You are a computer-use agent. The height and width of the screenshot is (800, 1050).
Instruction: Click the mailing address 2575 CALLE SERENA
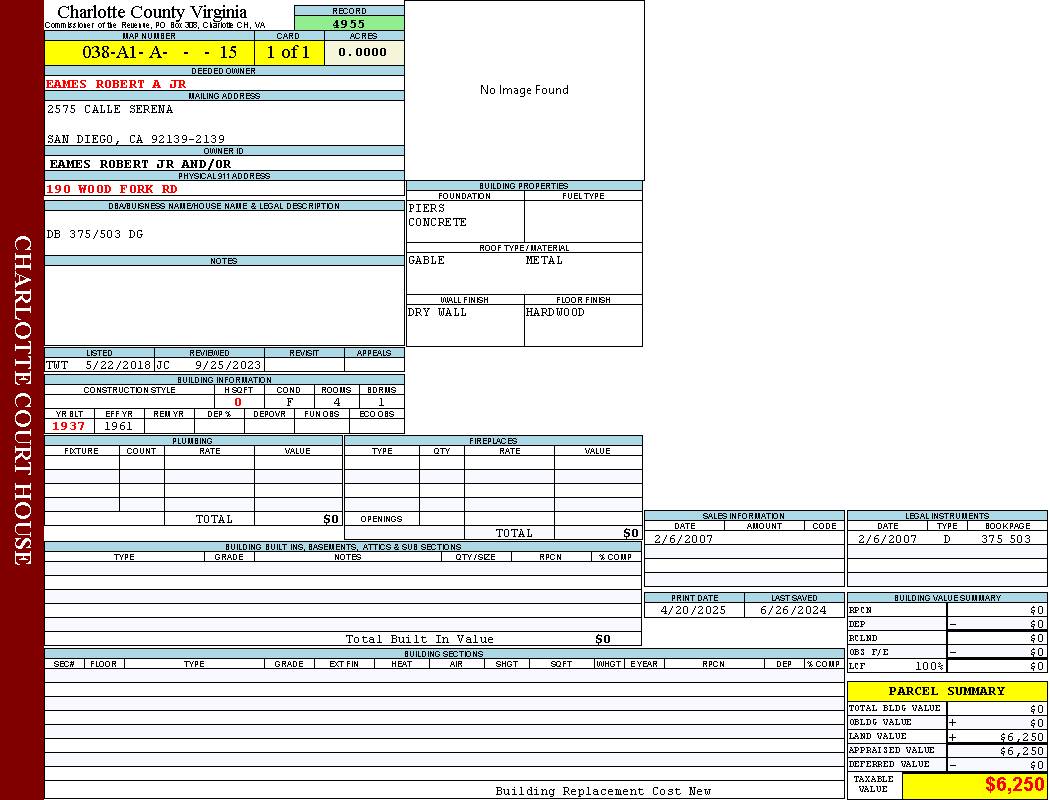tap(110, 109)
